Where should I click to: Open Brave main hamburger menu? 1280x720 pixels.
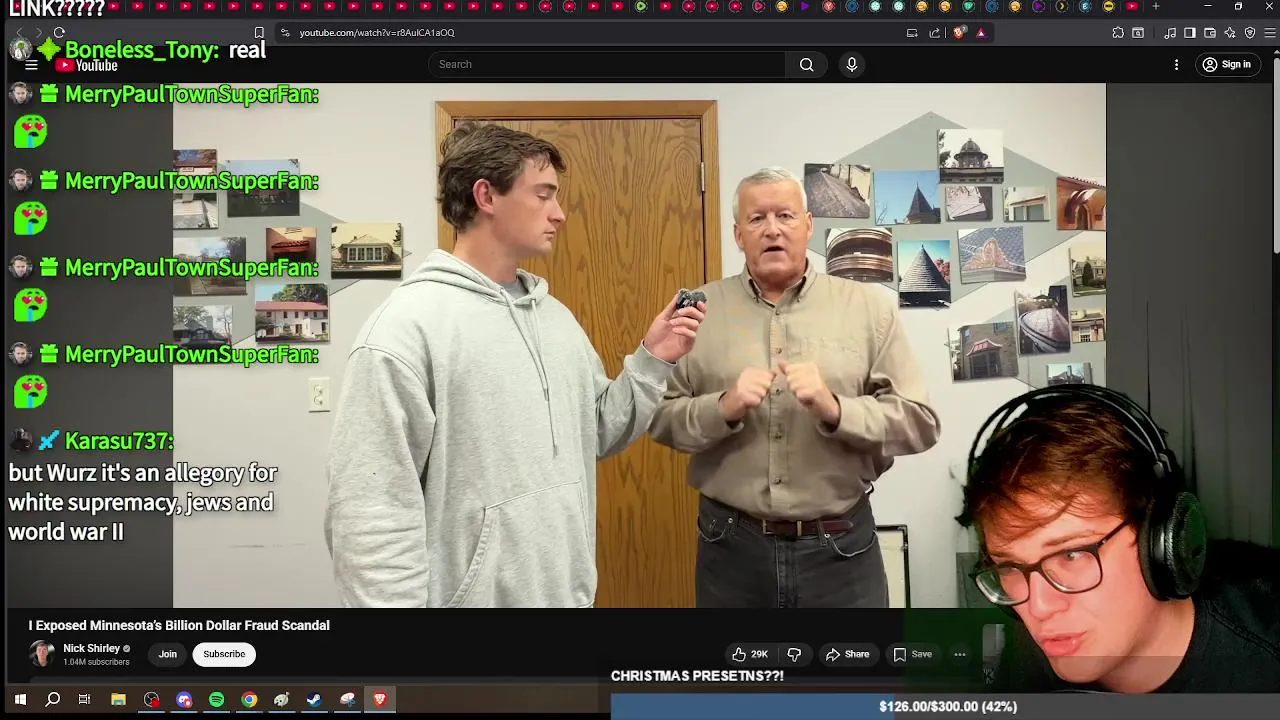click(x=1270, y=33)
